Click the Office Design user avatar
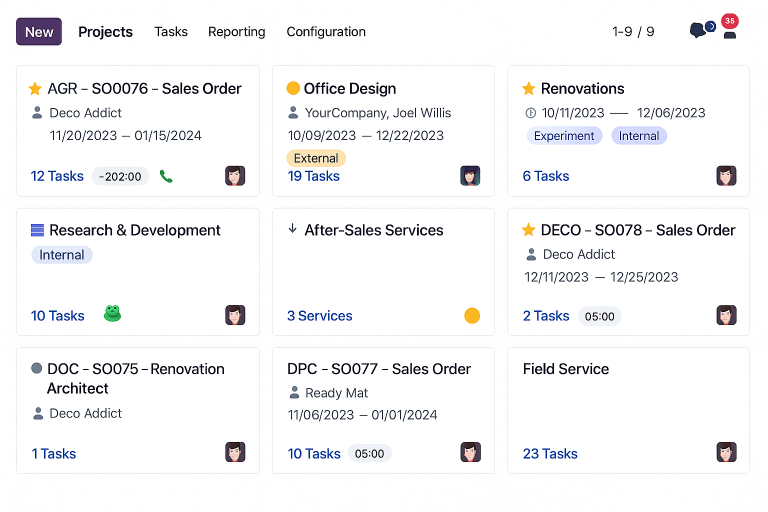The image size is (768, 512). point(470,176)
